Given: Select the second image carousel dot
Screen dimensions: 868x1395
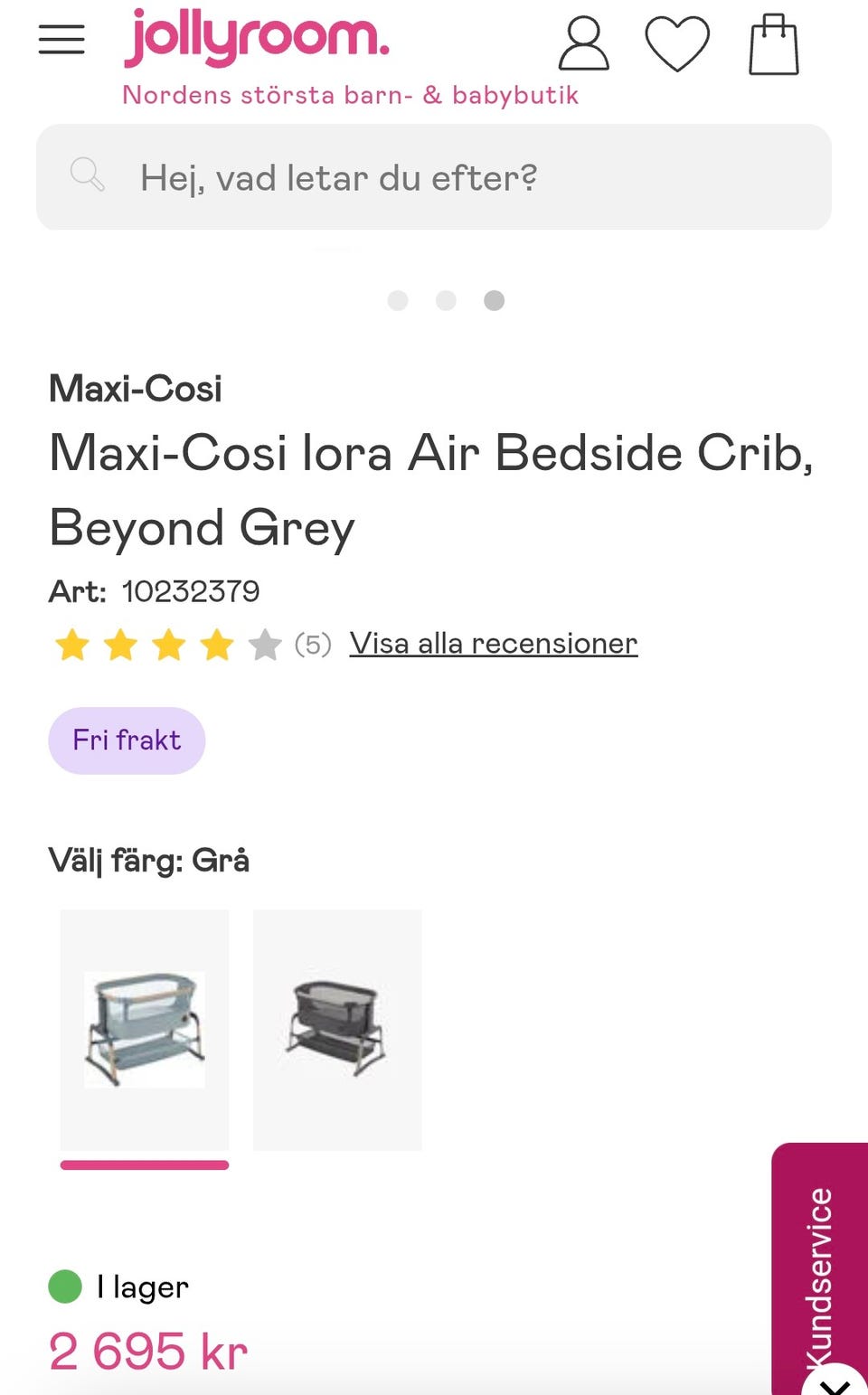Looking at the screenshot, I should (x=446, y=300).
